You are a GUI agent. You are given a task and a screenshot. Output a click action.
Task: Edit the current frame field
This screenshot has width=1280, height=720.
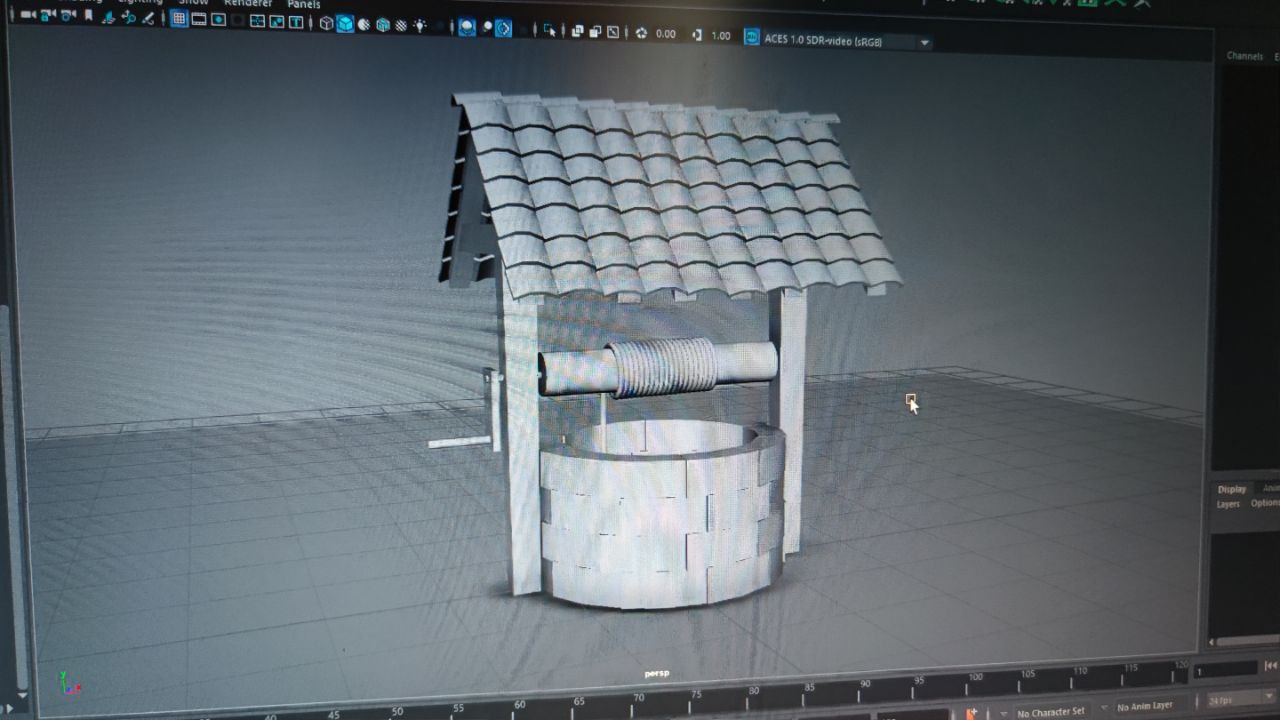tap(1225, 670)
